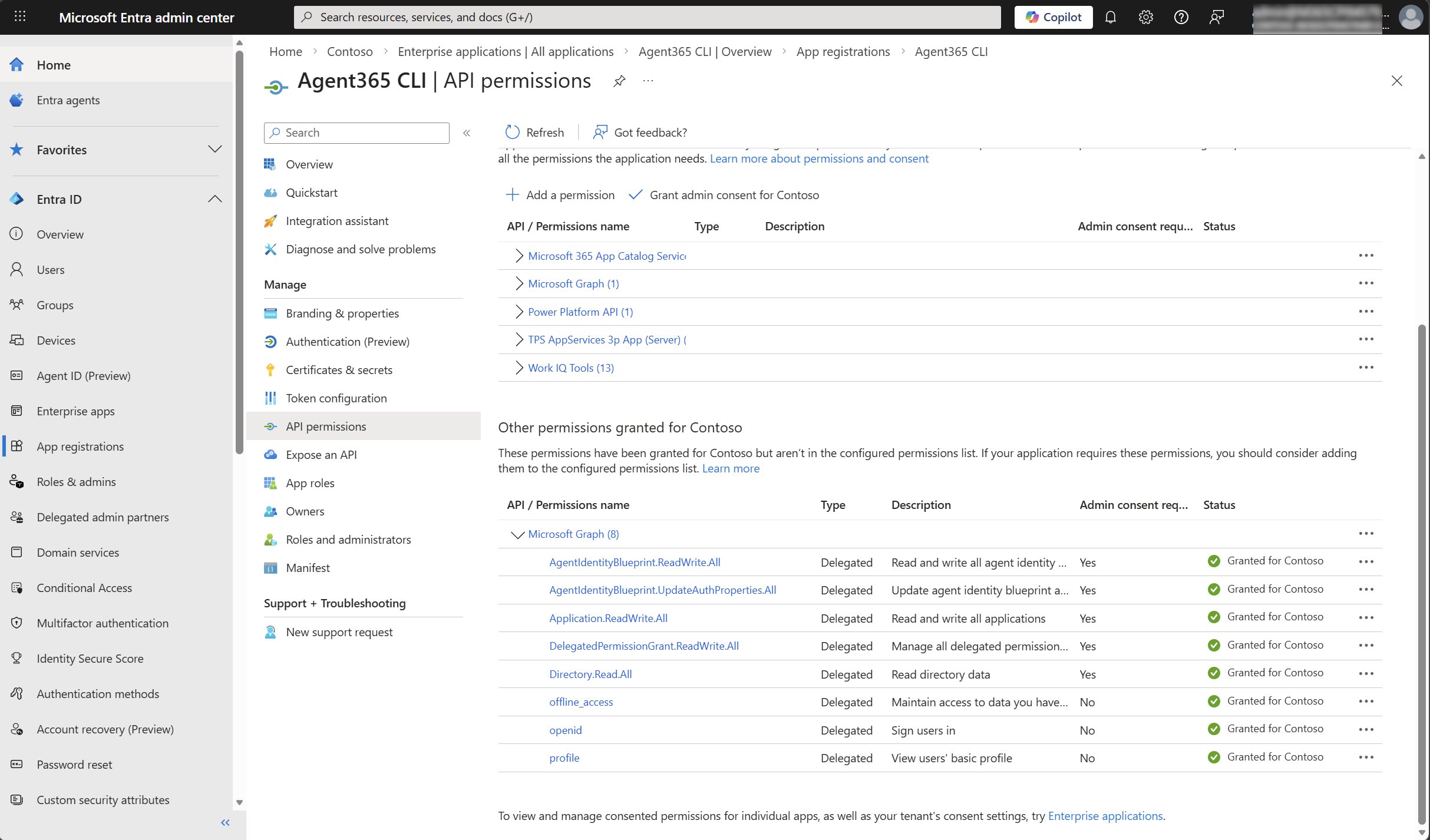Click the resource menu Search field
Screen dimensions: 1430x840
(356, 133)
